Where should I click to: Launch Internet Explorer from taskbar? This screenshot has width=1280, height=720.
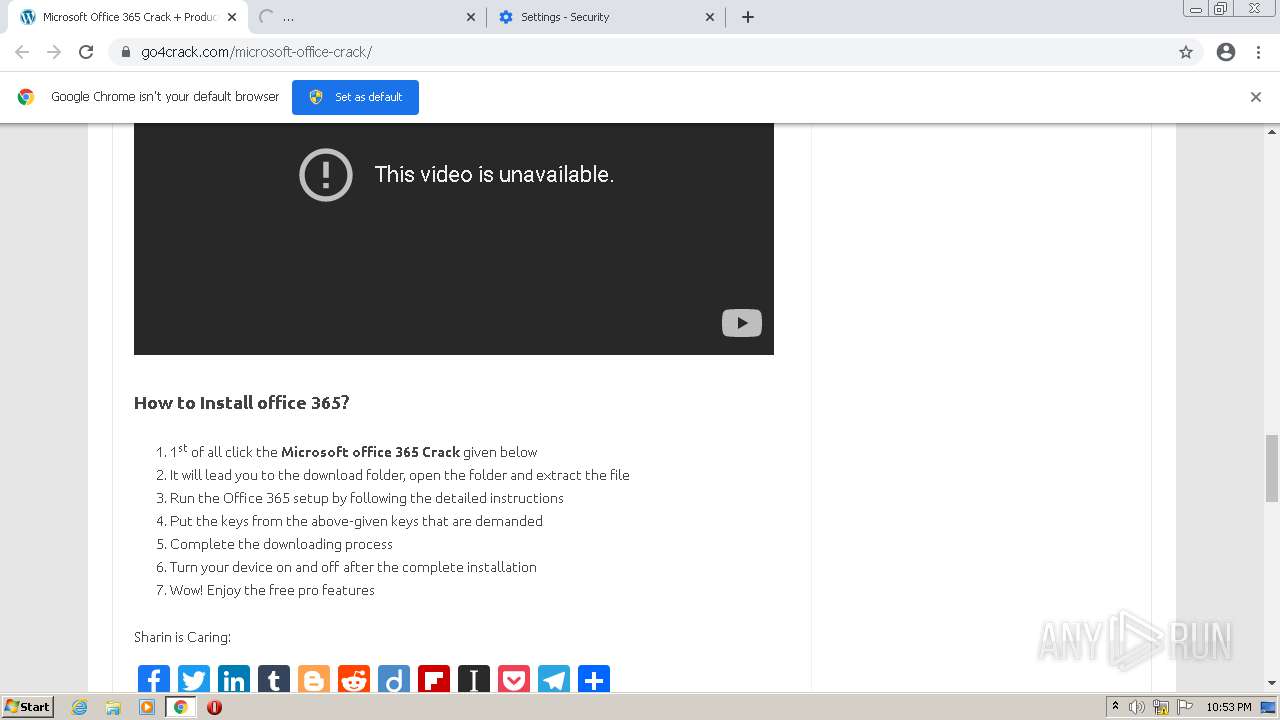click(x=80, y=707)
